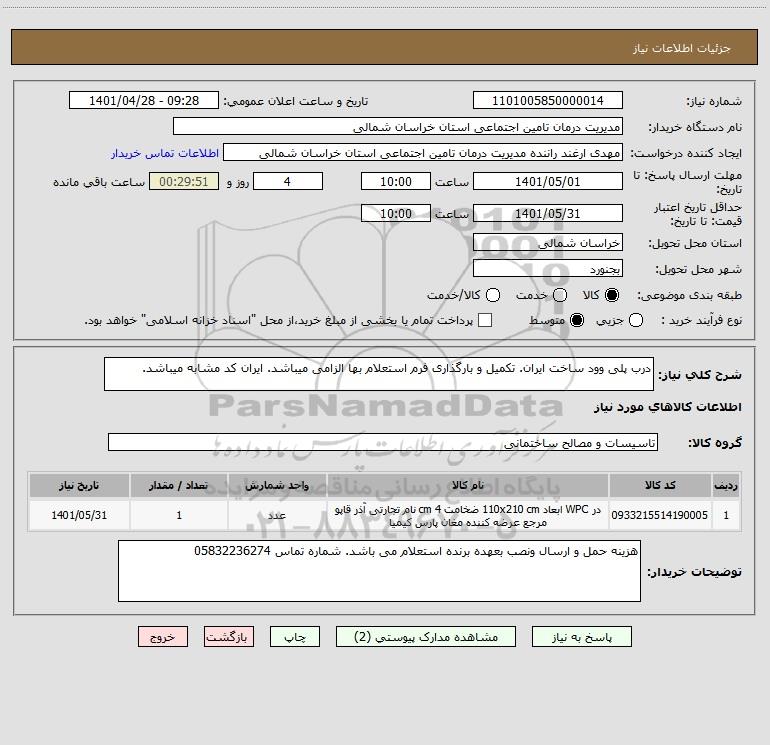770x745 pixels.
Task: Click the goods group field تاسیسات و مصالح ساختمانی
Action: click(x=383, y=442)
